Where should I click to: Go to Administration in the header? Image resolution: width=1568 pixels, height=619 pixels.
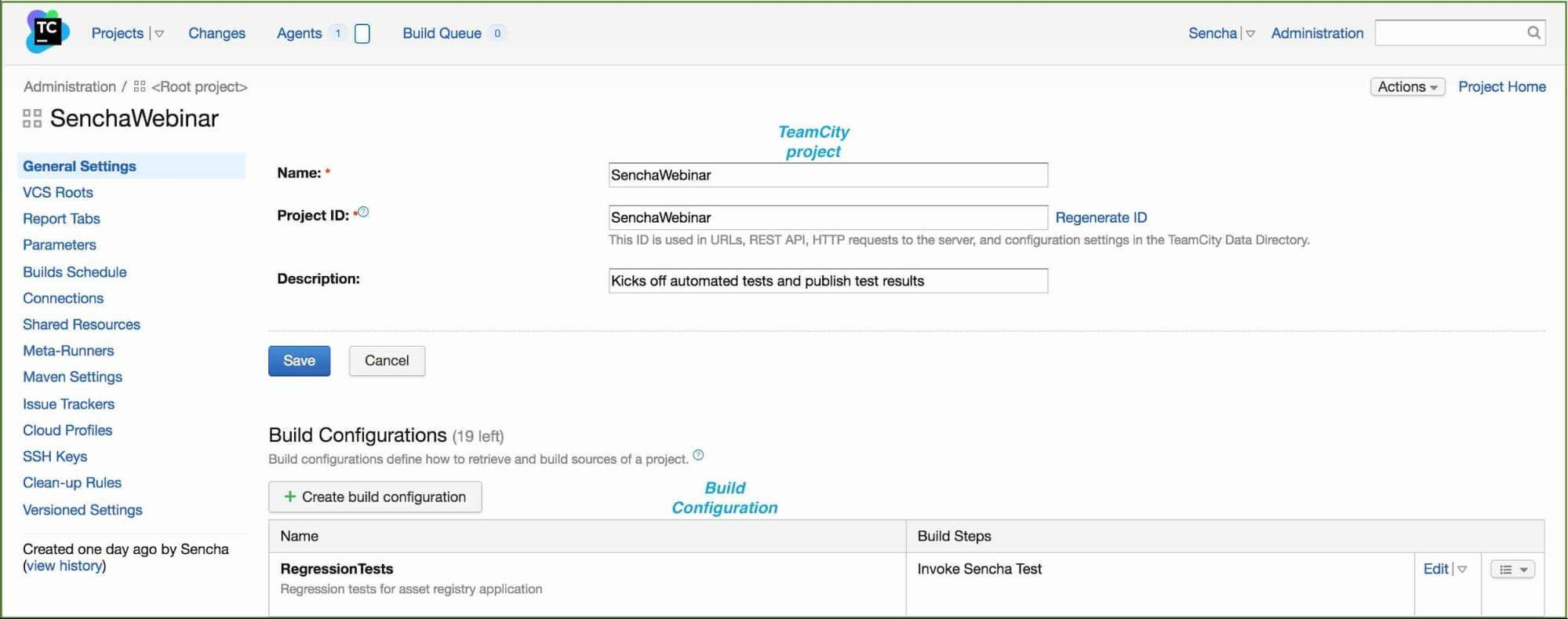(x=1317, y=33)
